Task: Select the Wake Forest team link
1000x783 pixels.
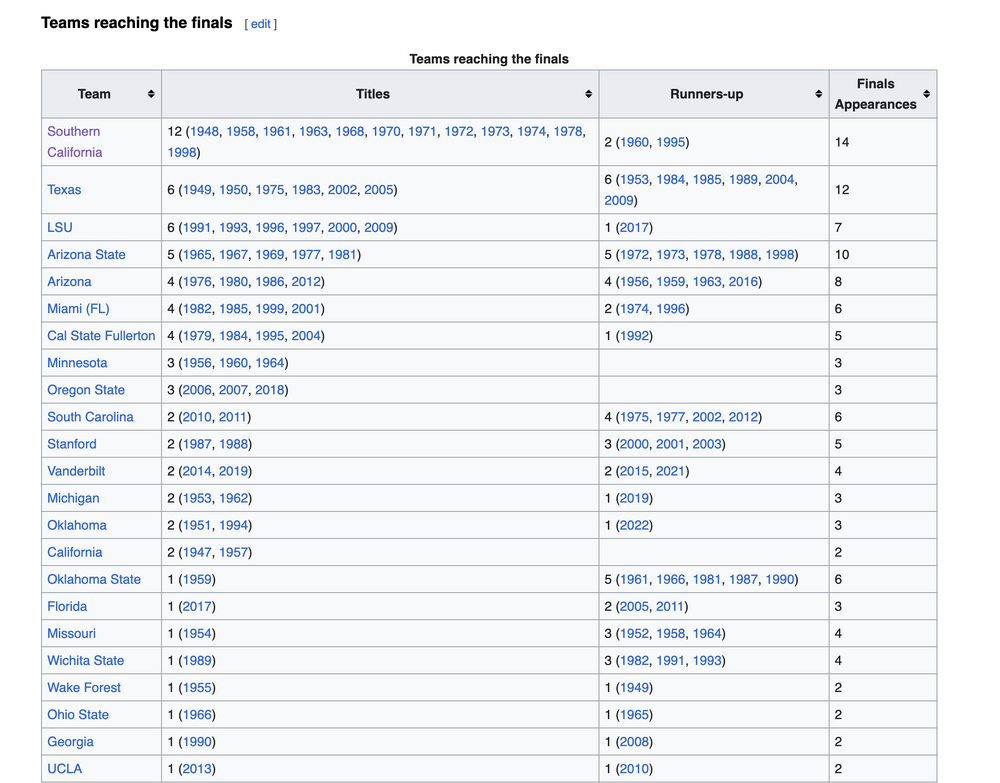Action: click(84, 687)
